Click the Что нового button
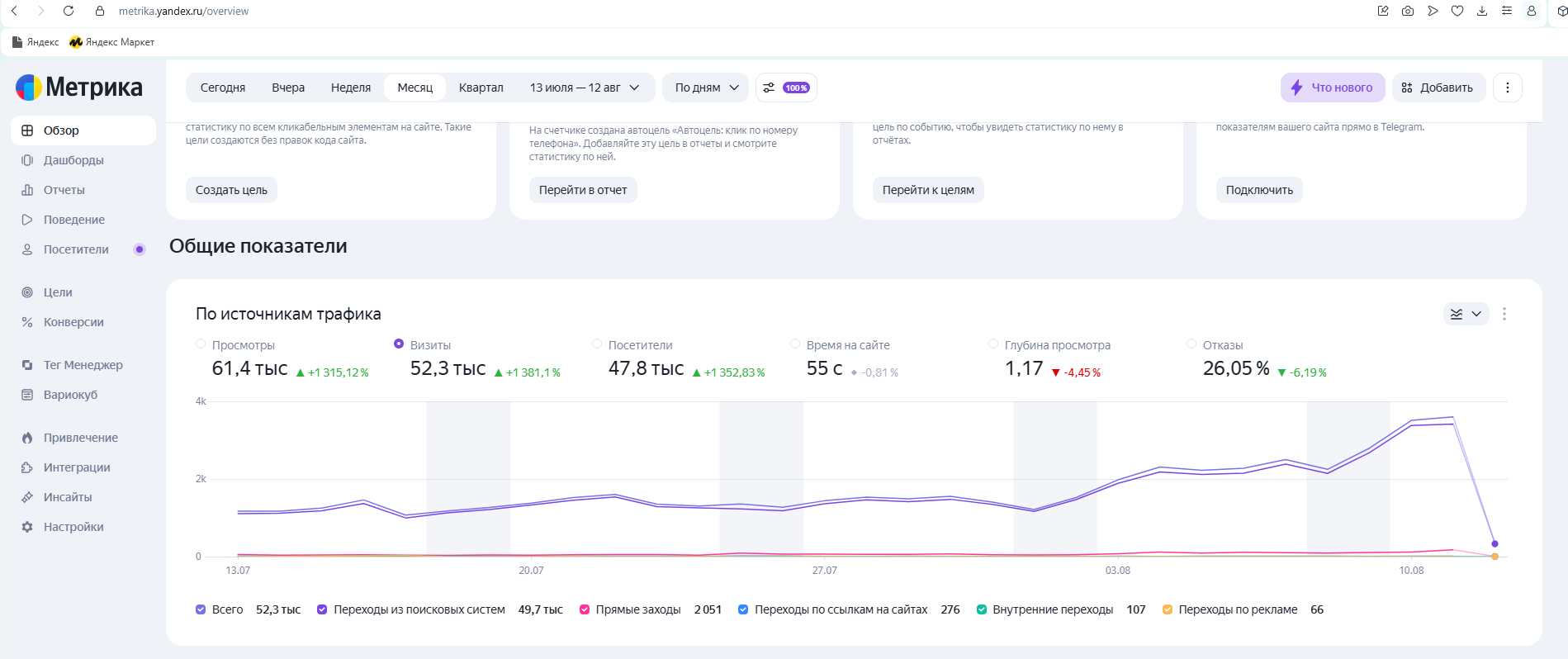 tap(1333, 88)
